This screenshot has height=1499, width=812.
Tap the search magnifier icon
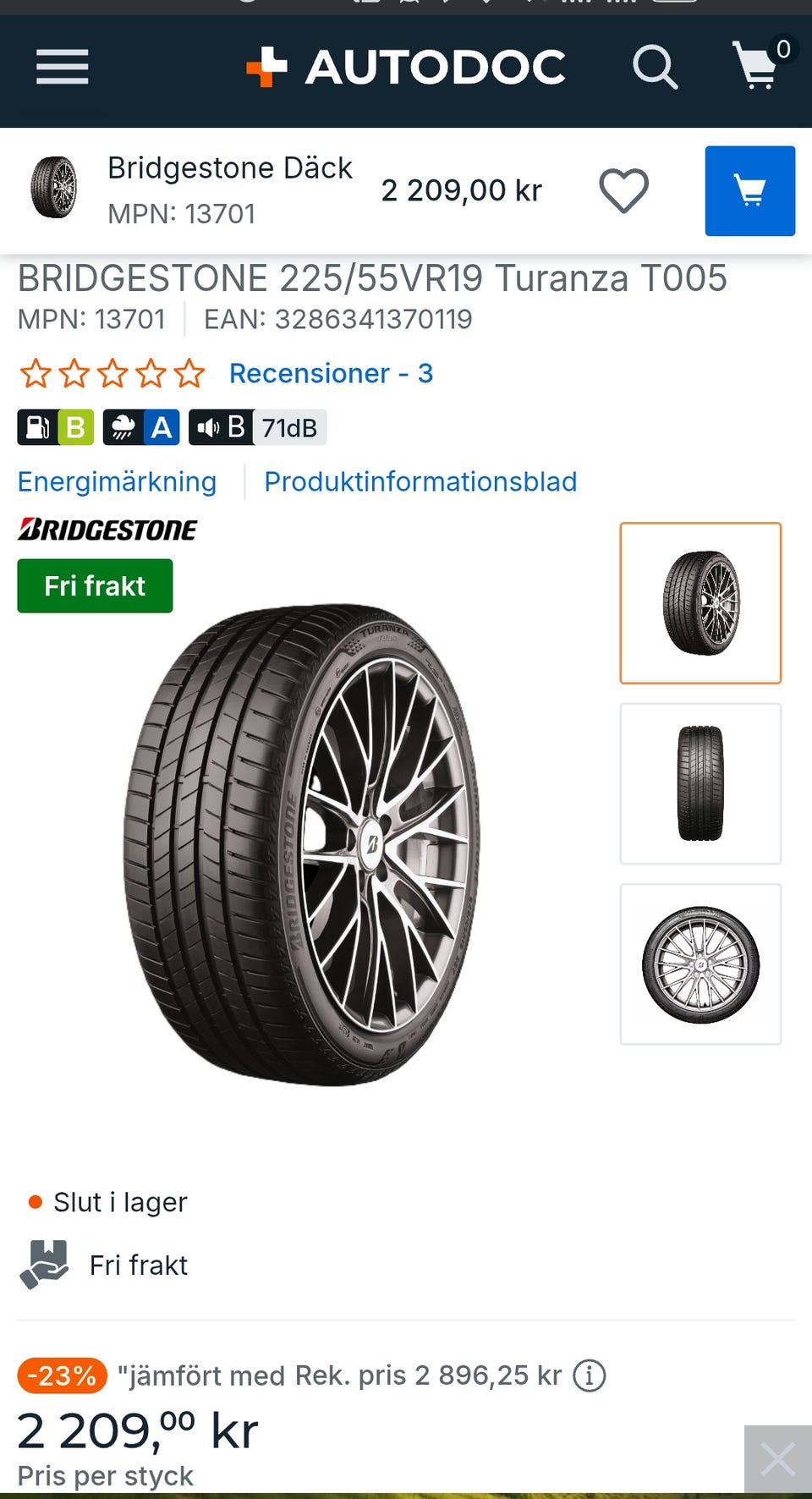tap(656, 67)
